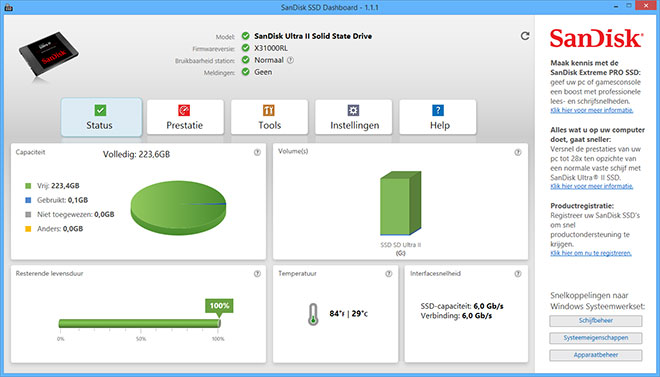Click the SSD SD Ultra II volume bar
The height and width of the screenshot is (377, 660).
click(x=400, y=203)
